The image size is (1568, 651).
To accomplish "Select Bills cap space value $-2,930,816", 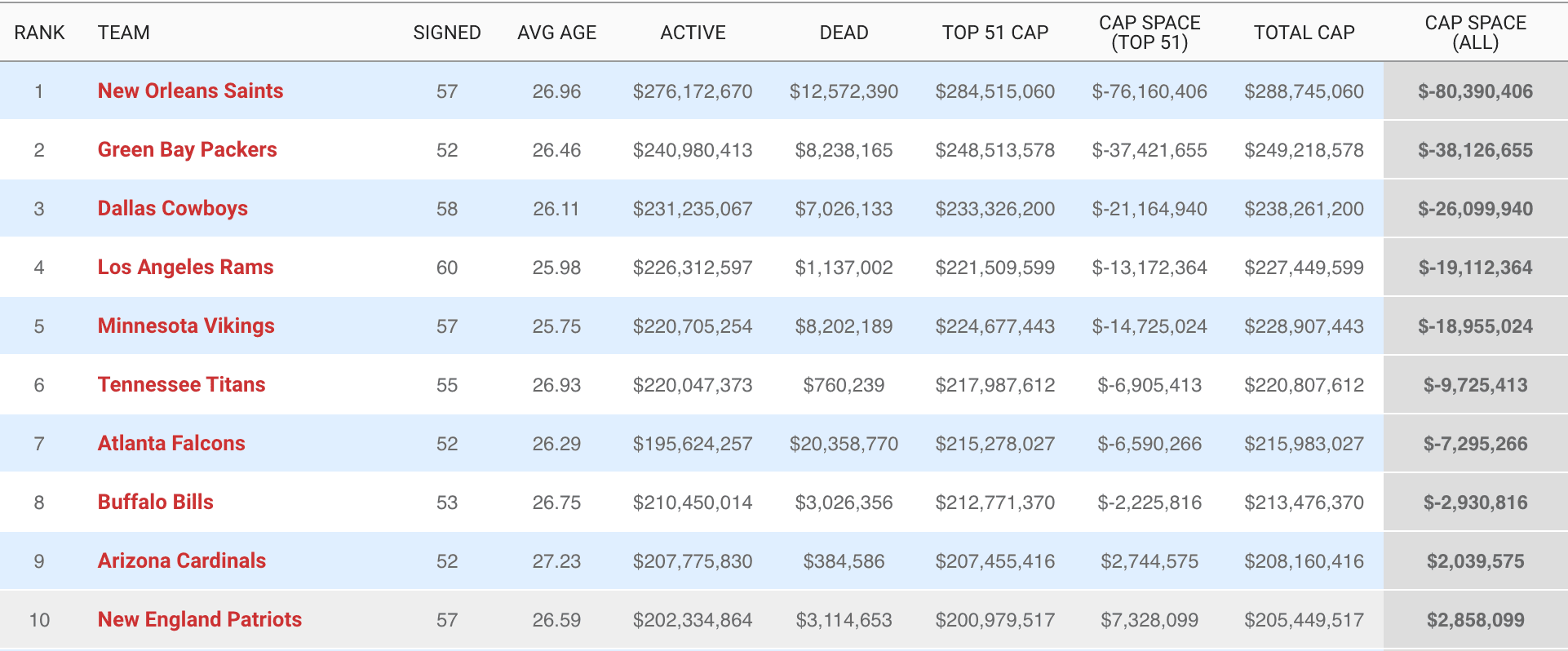I will [x=1475, y=503].
